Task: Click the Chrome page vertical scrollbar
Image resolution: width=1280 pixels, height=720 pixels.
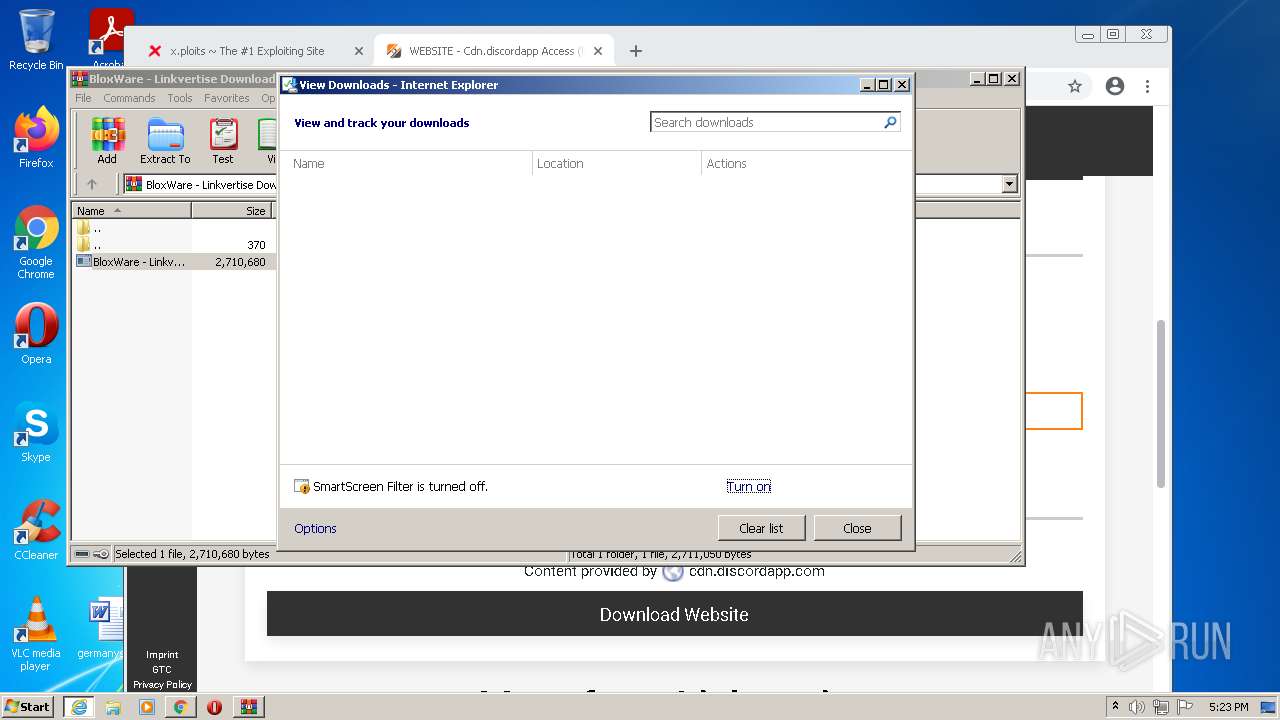Action: (1161, 403)
